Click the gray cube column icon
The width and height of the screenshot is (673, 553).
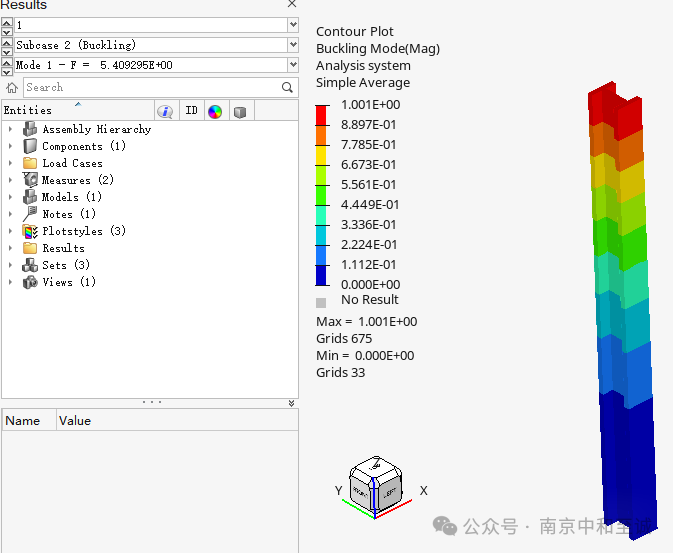point(240,112)
